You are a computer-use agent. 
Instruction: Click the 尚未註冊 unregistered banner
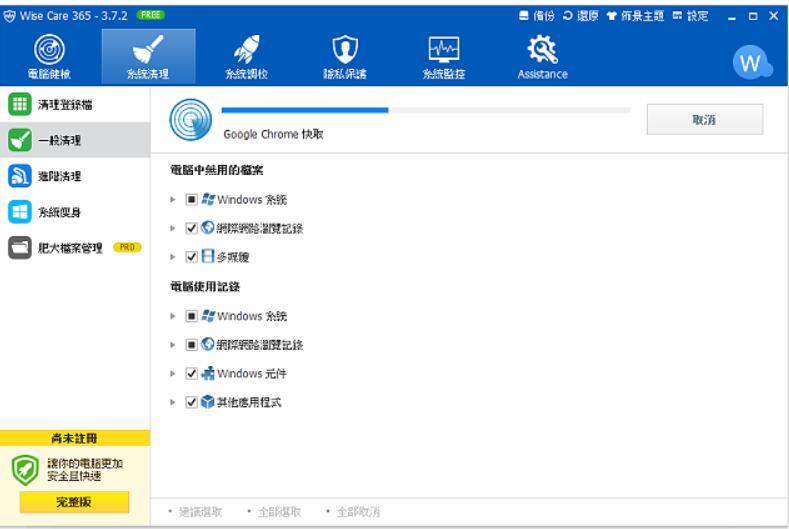[x=75, y=438]
